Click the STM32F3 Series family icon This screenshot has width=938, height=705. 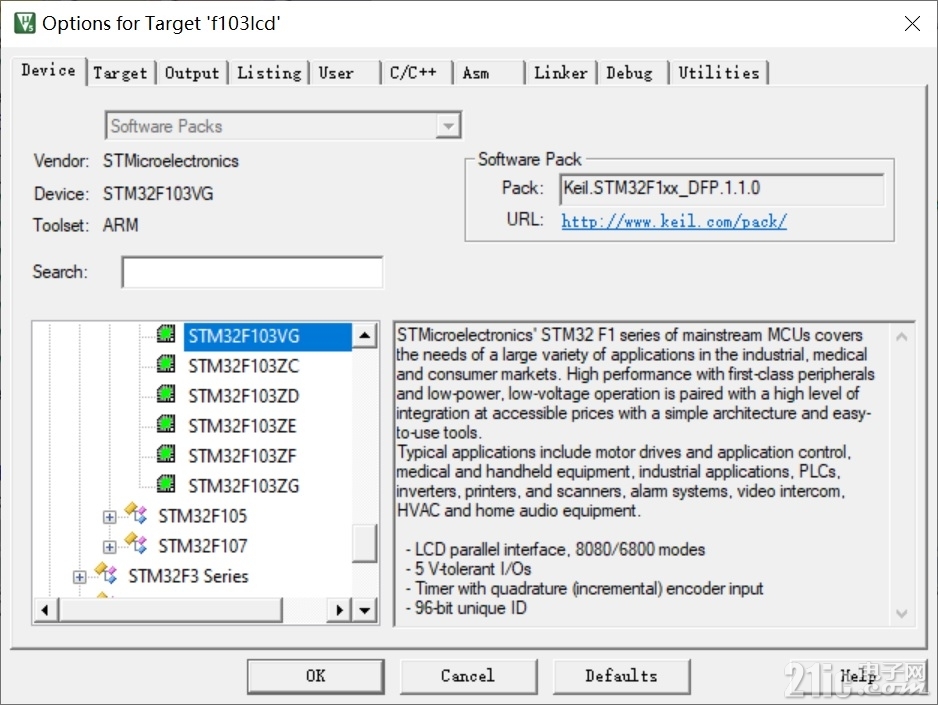[106, 573]
